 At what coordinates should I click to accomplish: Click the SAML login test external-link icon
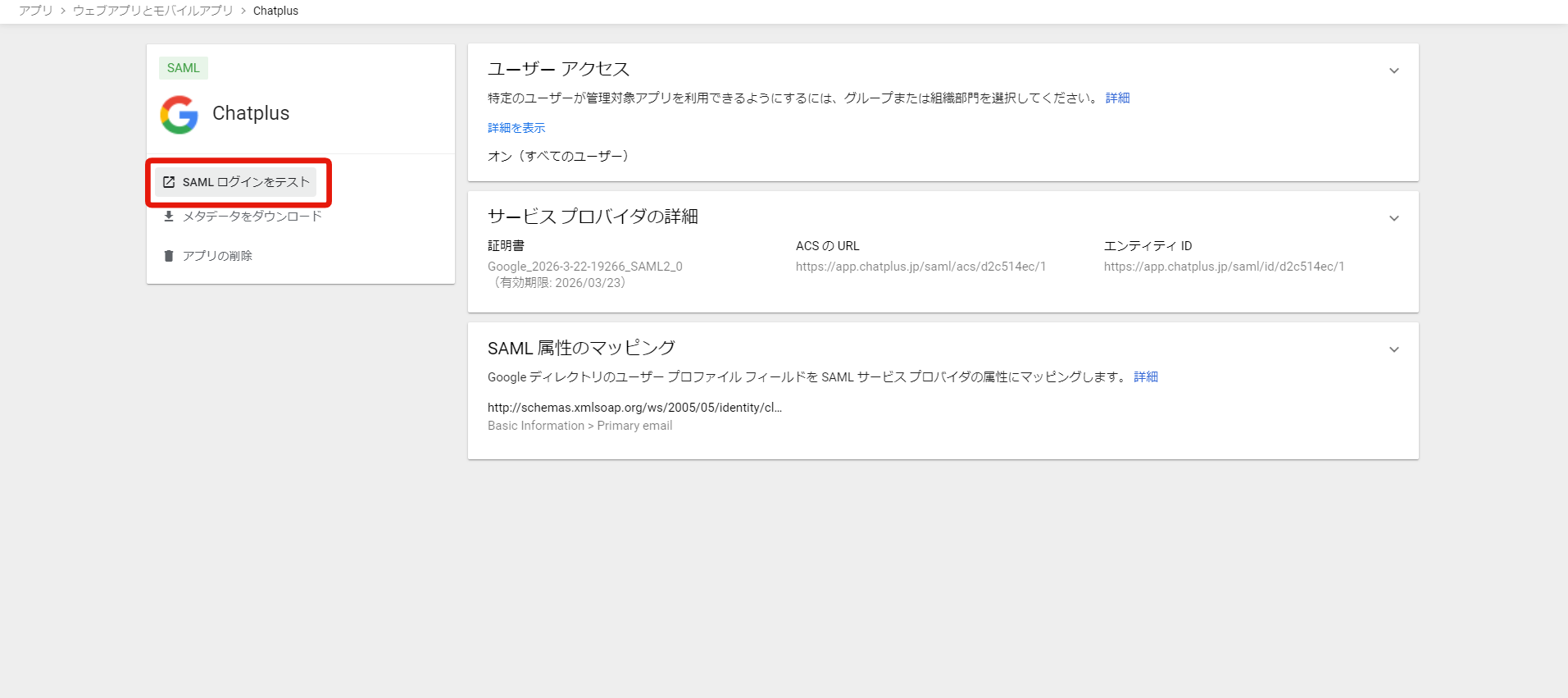tap(169, 182)
